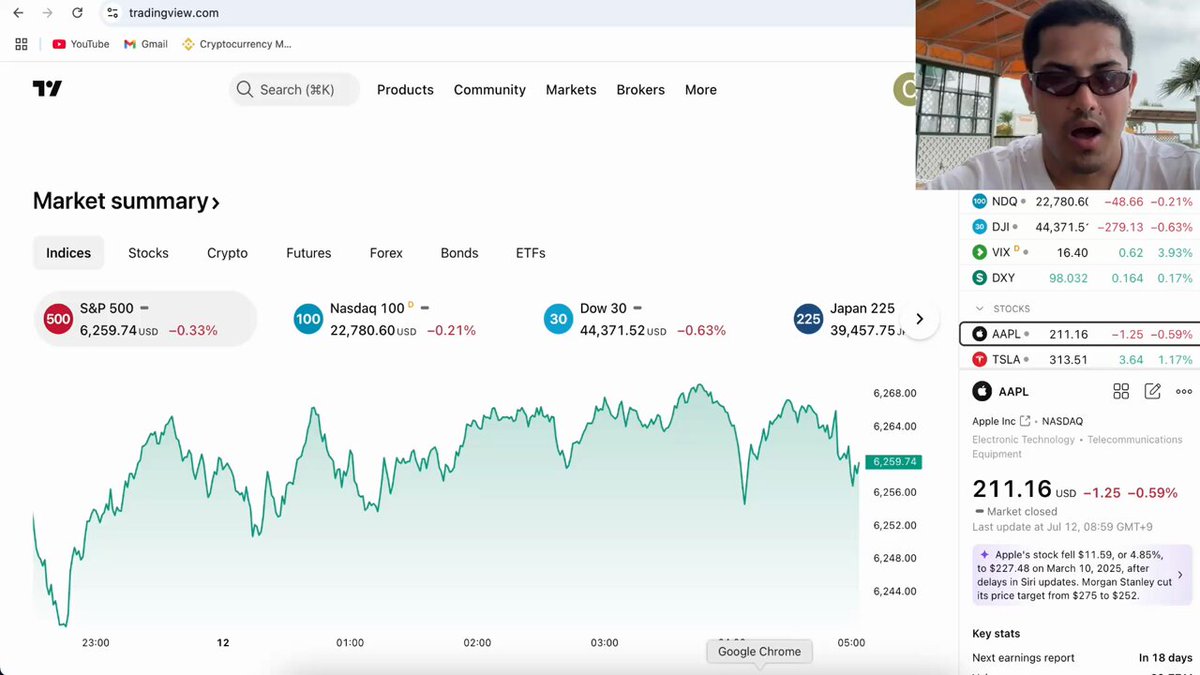Select VIX row in watchlist
1200x675 pixels.
[1080, 252]
